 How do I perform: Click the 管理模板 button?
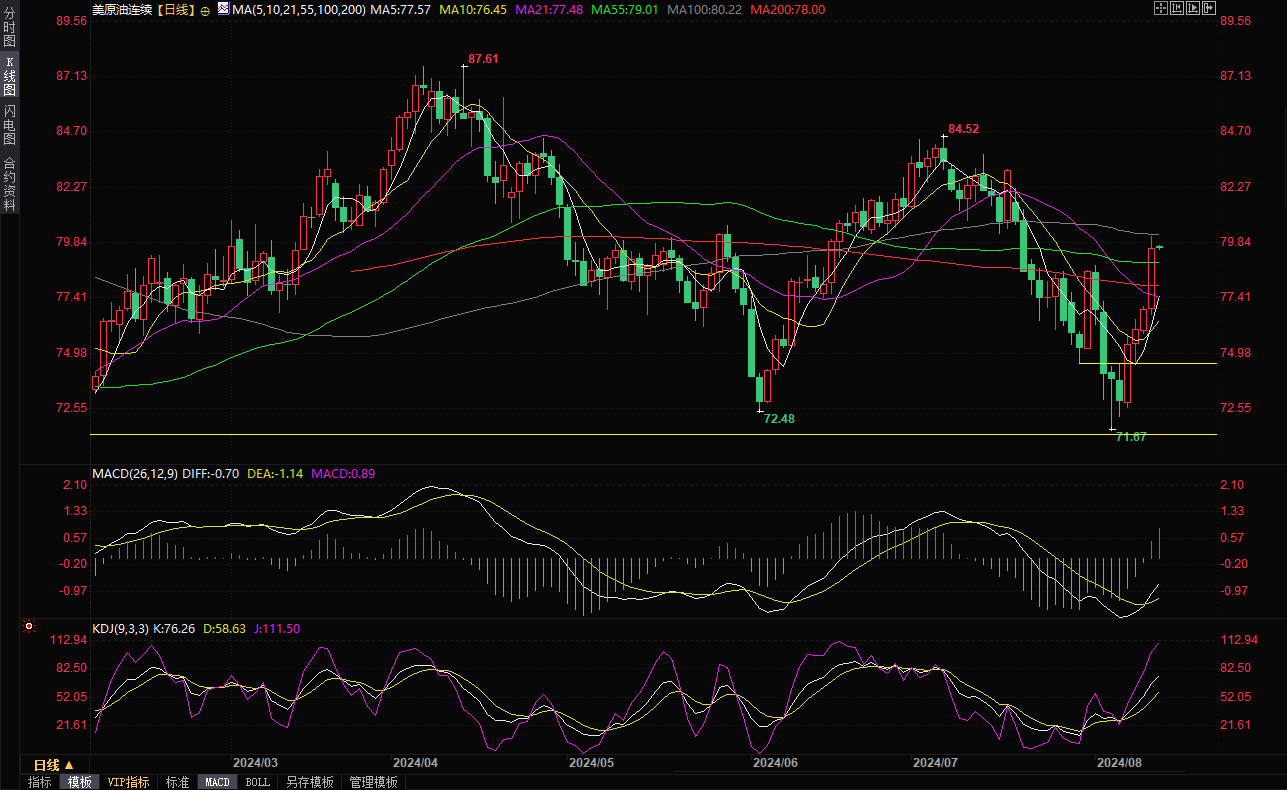click(373, 782)
